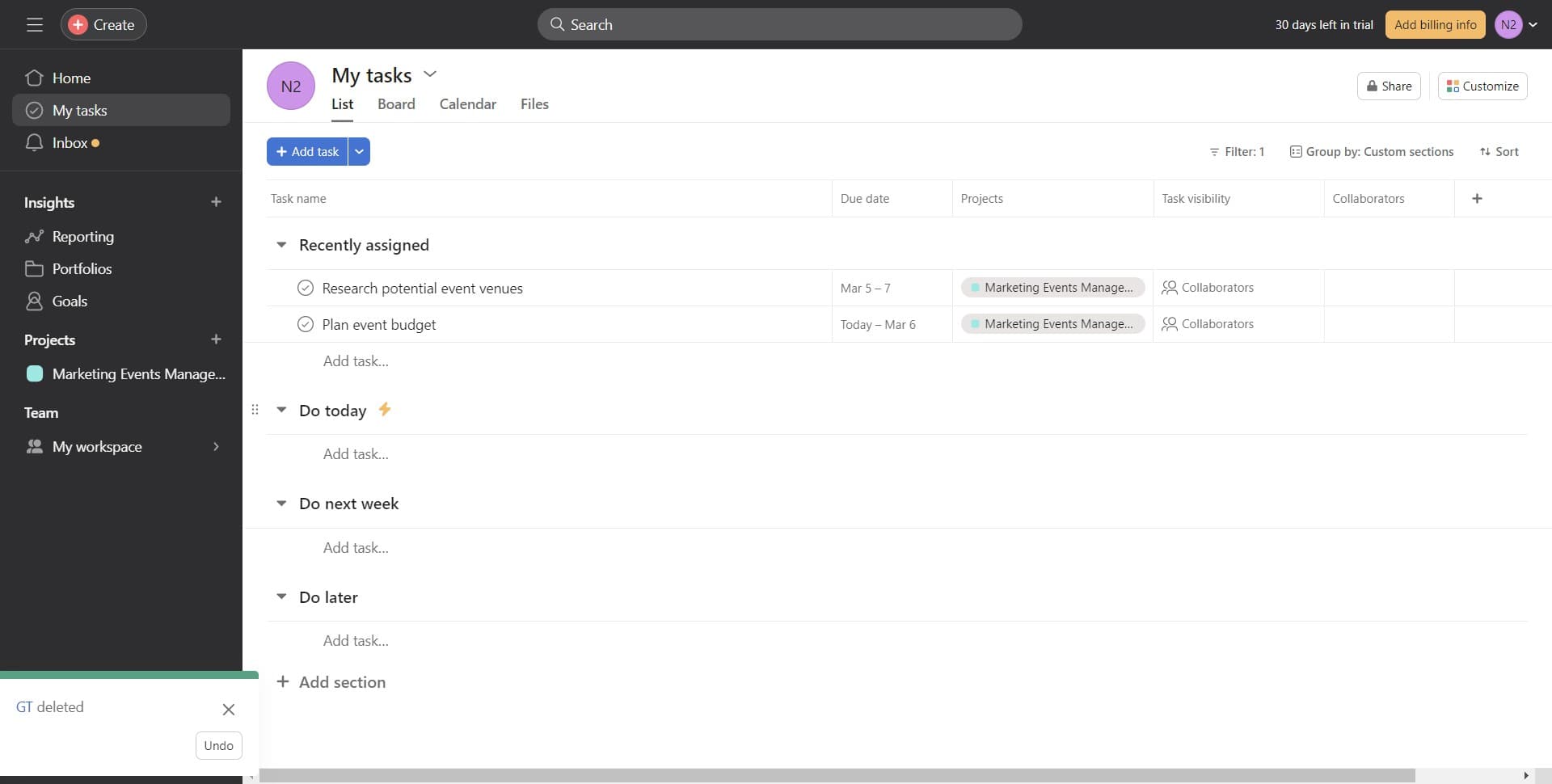Open the Sort options

tap(1499, 151)
